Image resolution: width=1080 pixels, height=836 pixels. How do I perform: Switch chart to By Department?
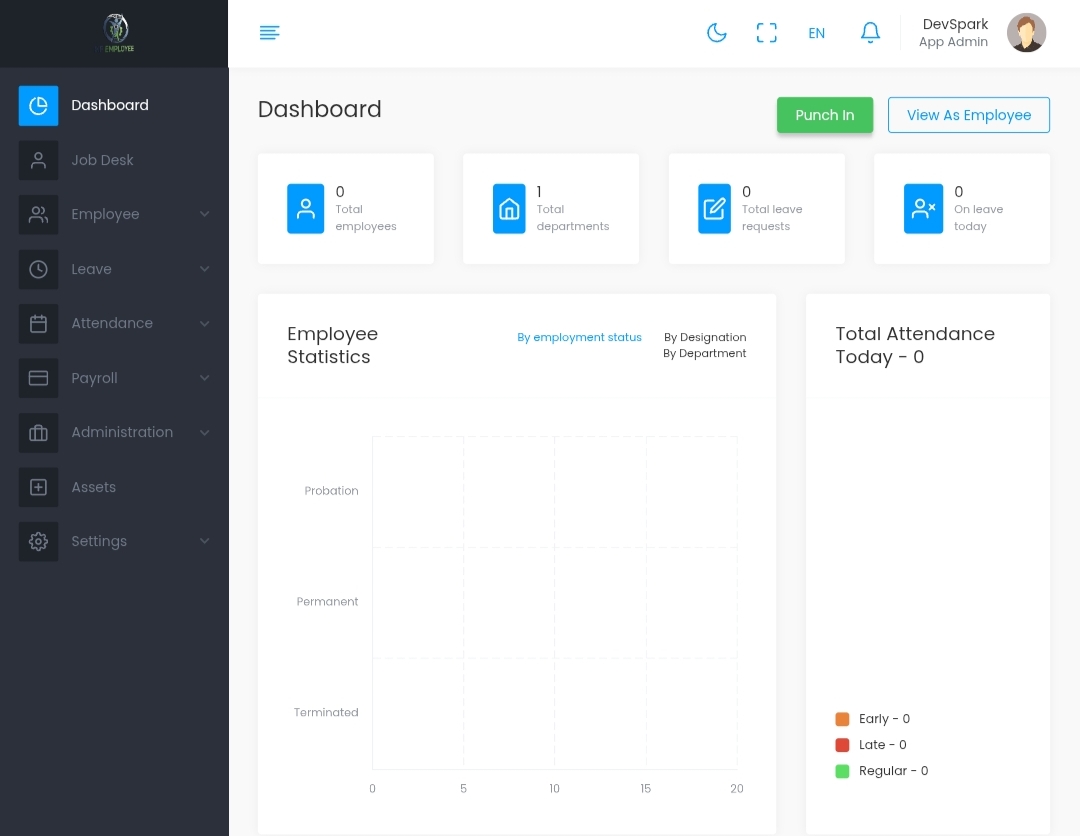704,353
